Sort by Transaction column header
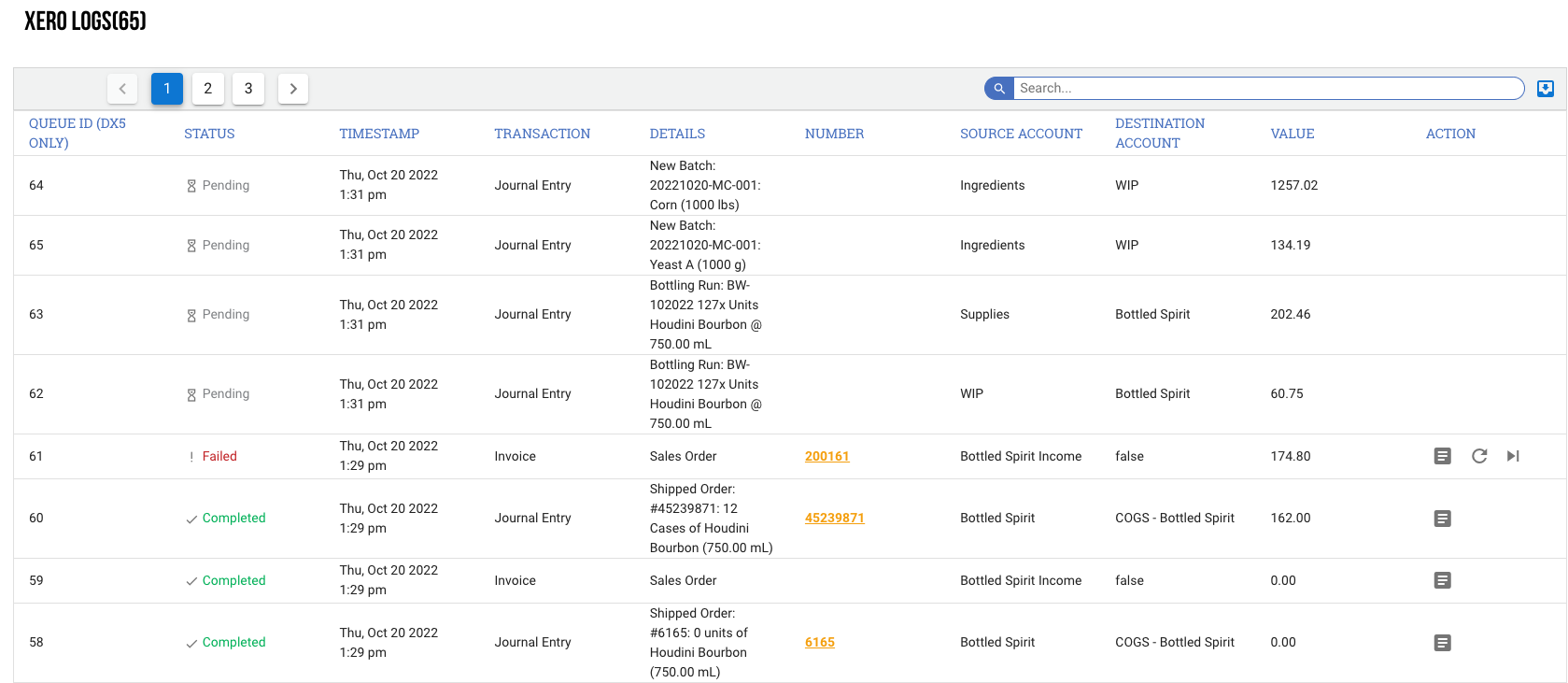 coord(543,134)
